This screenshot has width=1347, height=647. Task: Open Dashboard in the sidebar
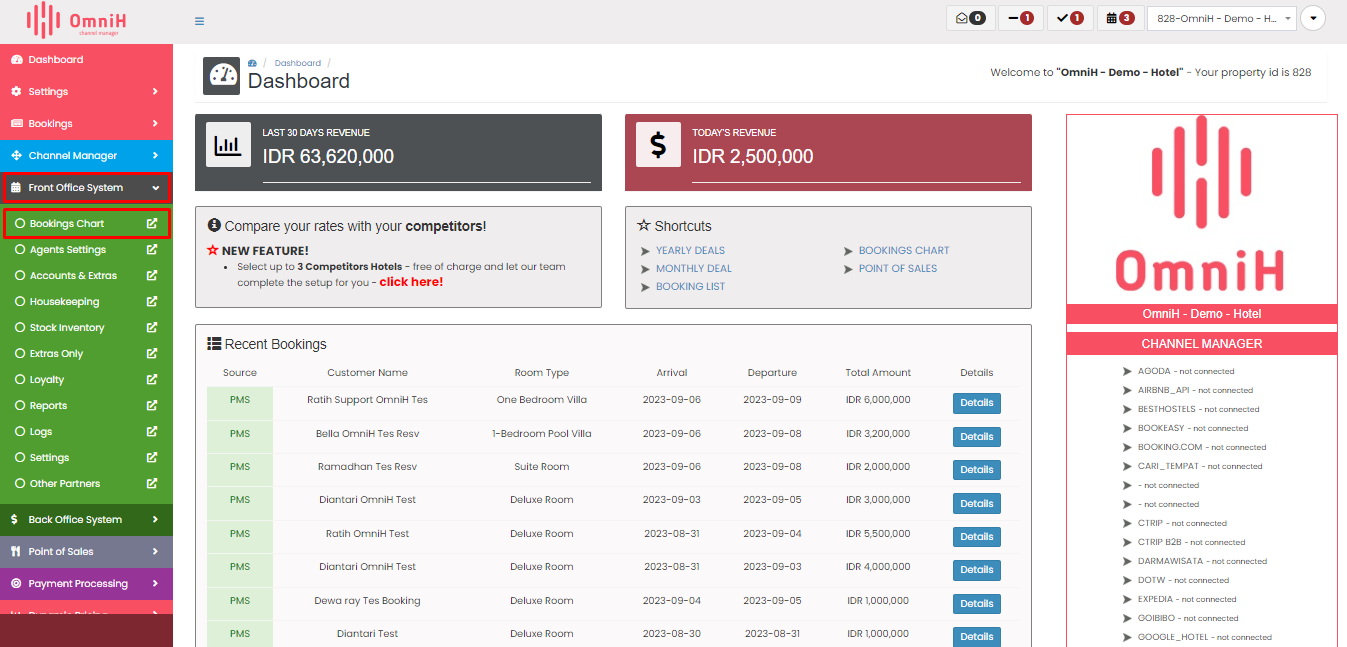pos(86,60)
